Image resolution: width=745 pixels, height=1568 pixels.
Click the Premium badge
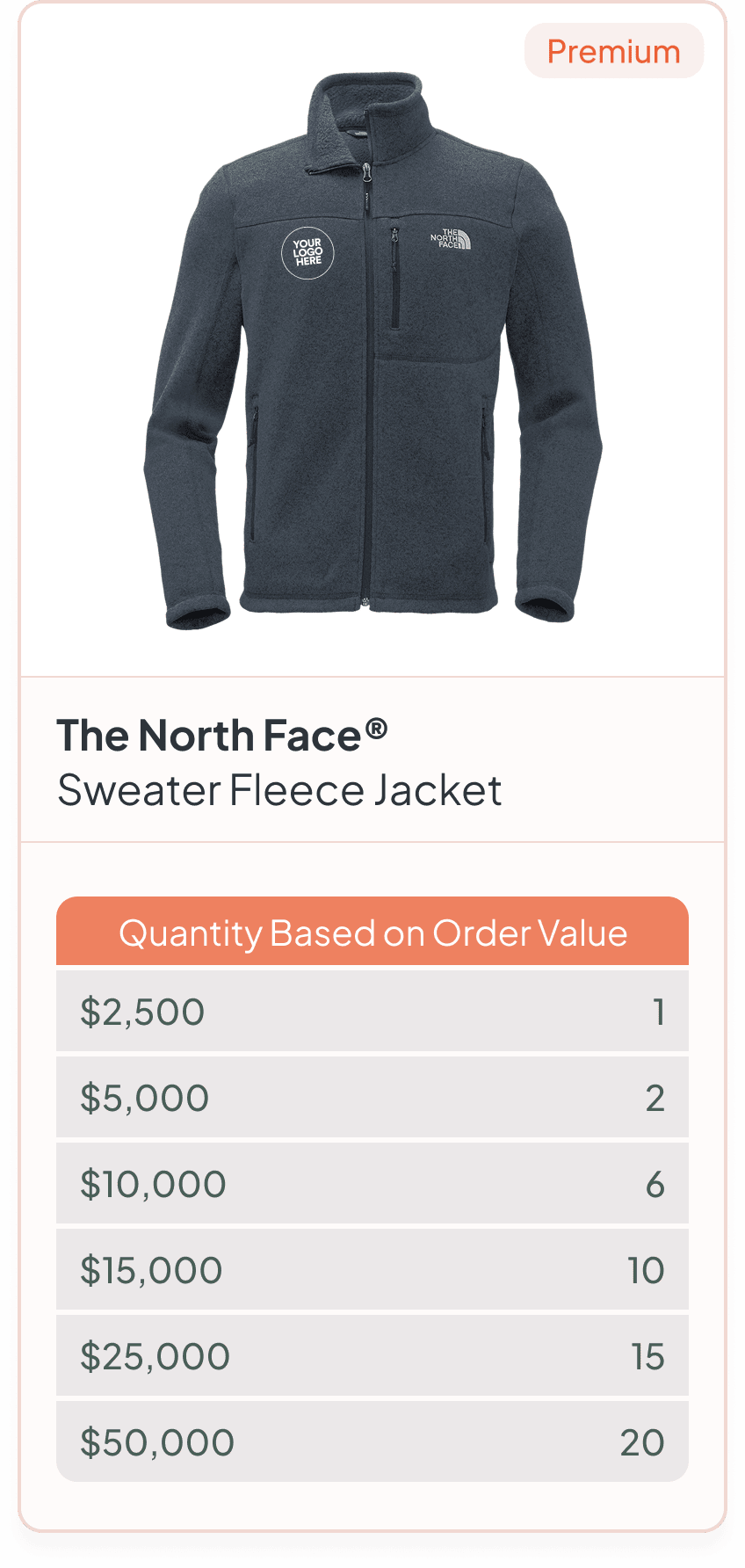[x=613, y=52]
